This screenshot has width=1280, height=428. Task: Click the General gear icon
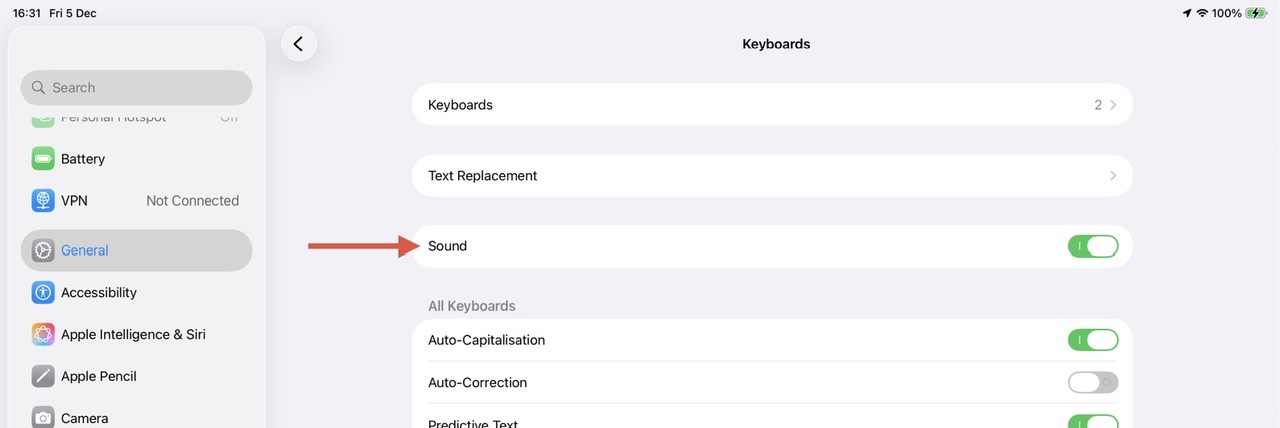[43, 251]
